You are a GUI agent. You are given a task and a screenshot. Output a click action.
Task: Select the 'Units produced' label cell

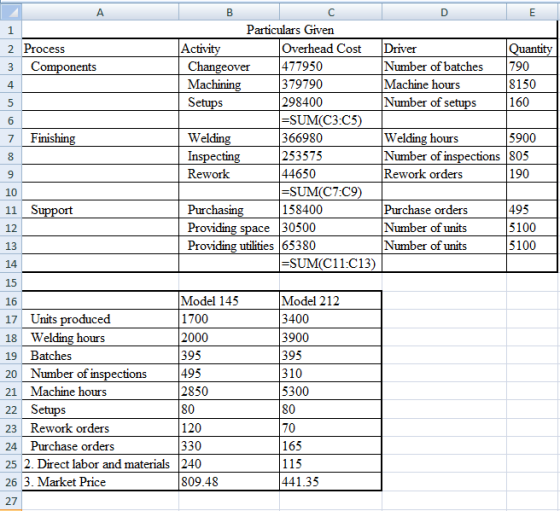point(100,319)
